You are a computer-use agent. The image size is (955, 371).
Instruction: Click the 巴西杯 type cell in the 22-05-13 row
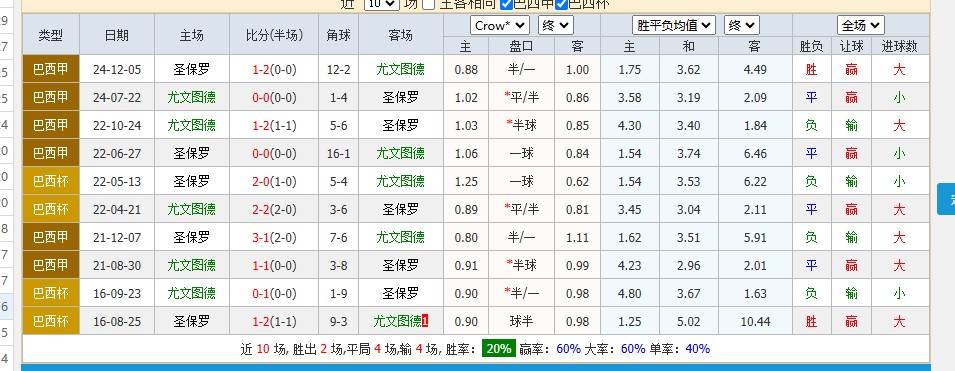click(51, 182)
